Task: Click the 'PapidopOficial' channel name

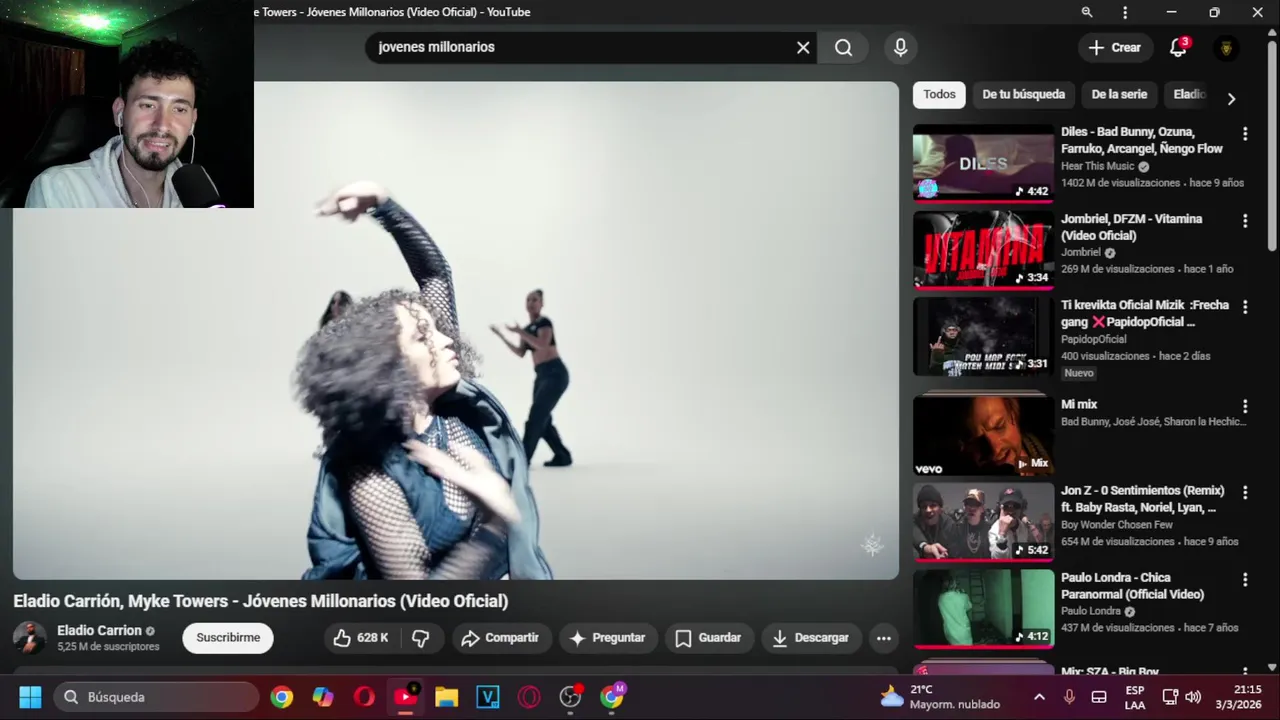Action: [1093, 339]
